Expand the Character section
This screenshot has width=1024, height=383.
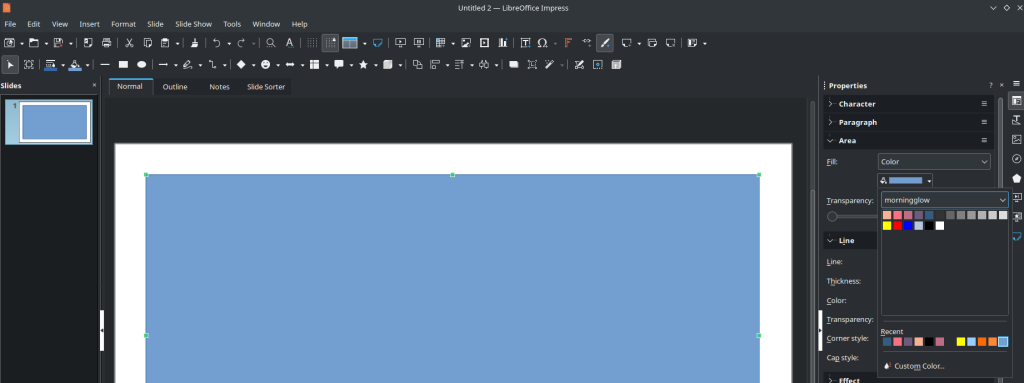coord(856,104)
